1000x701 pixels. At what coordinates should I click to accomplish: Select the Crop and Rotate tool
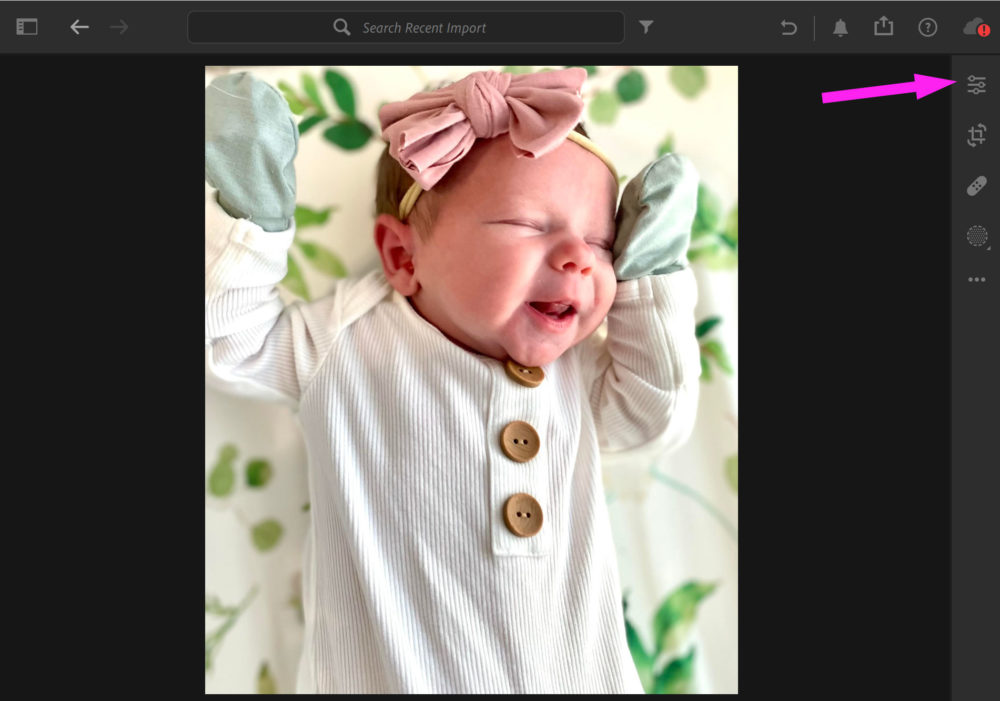tap(976, 135)
